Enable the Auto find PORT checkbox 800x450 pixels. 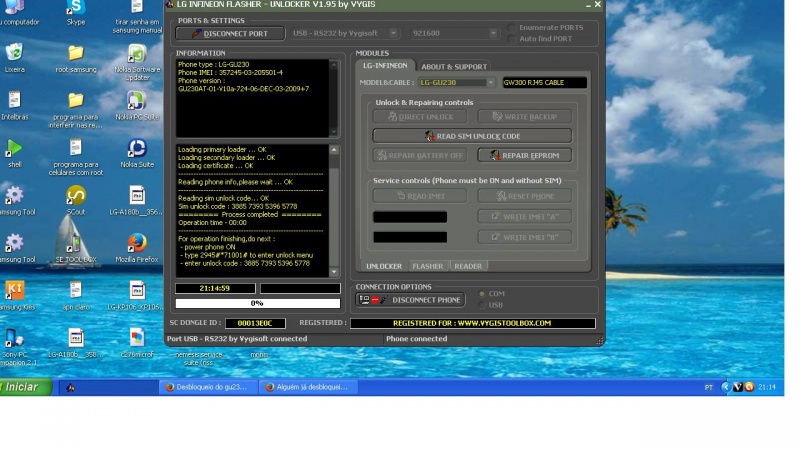pyautogui.click(x=512, y=39)
